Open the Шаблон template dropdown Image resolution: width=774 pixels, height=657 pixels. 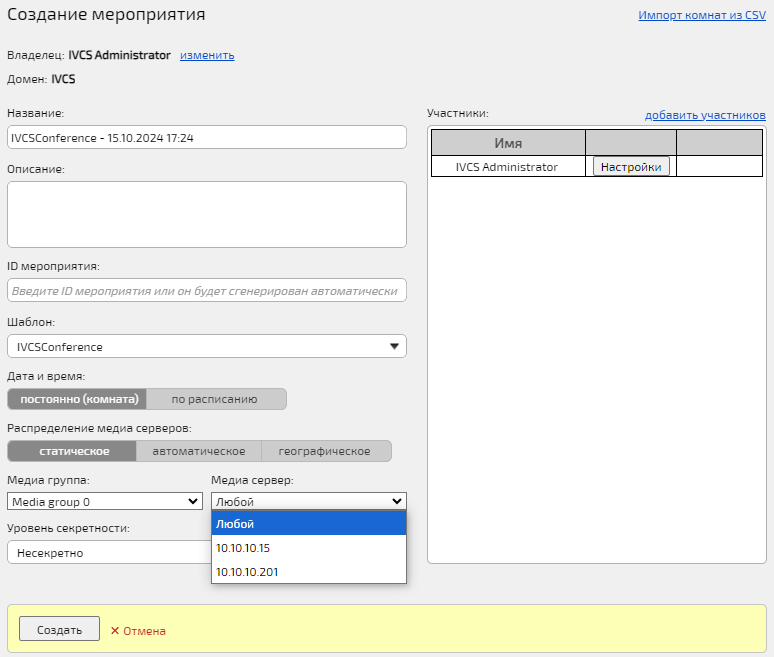pos(206,346)
